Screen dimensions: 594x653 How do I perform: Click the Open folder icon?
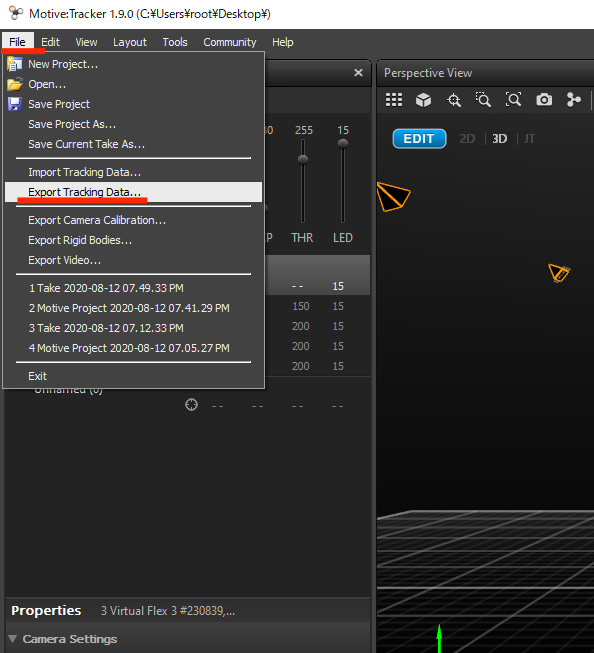[x=15, y=84]
